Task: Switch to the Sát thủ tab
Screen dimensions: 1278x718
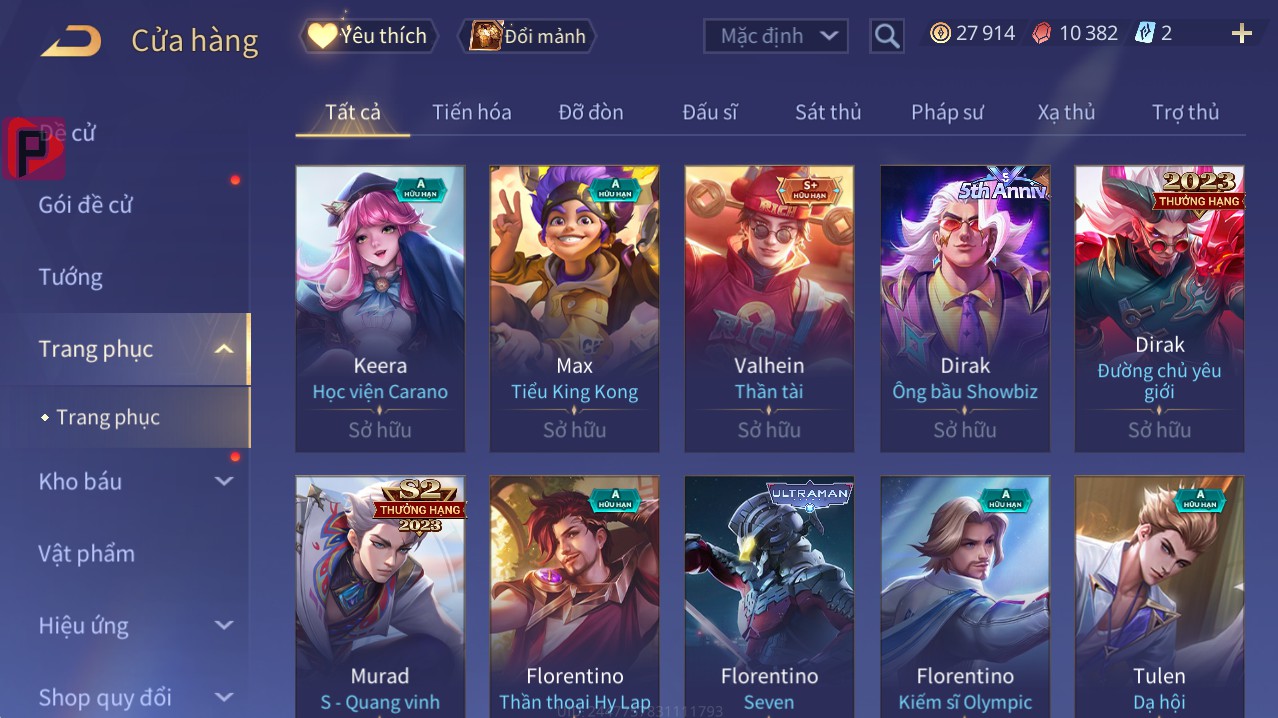Action: (x=828, y=112)
